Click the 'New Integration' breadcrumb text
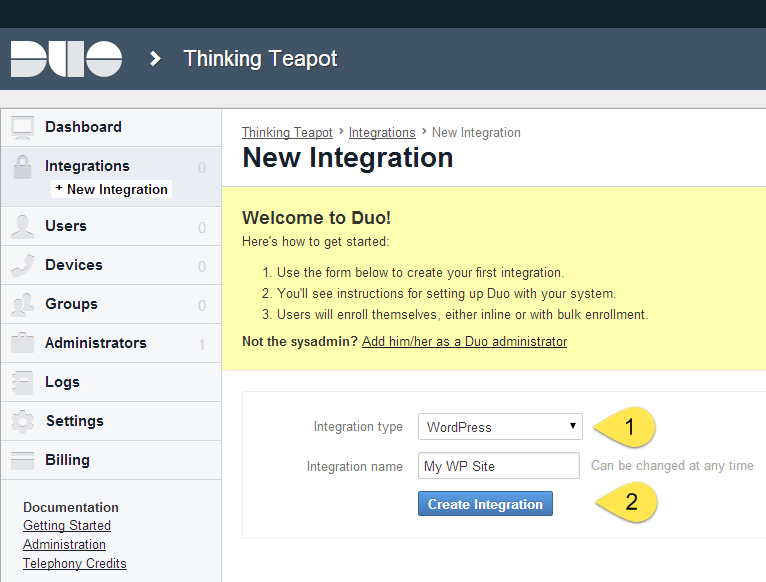766x582 pixels. (x=476, y=132)
